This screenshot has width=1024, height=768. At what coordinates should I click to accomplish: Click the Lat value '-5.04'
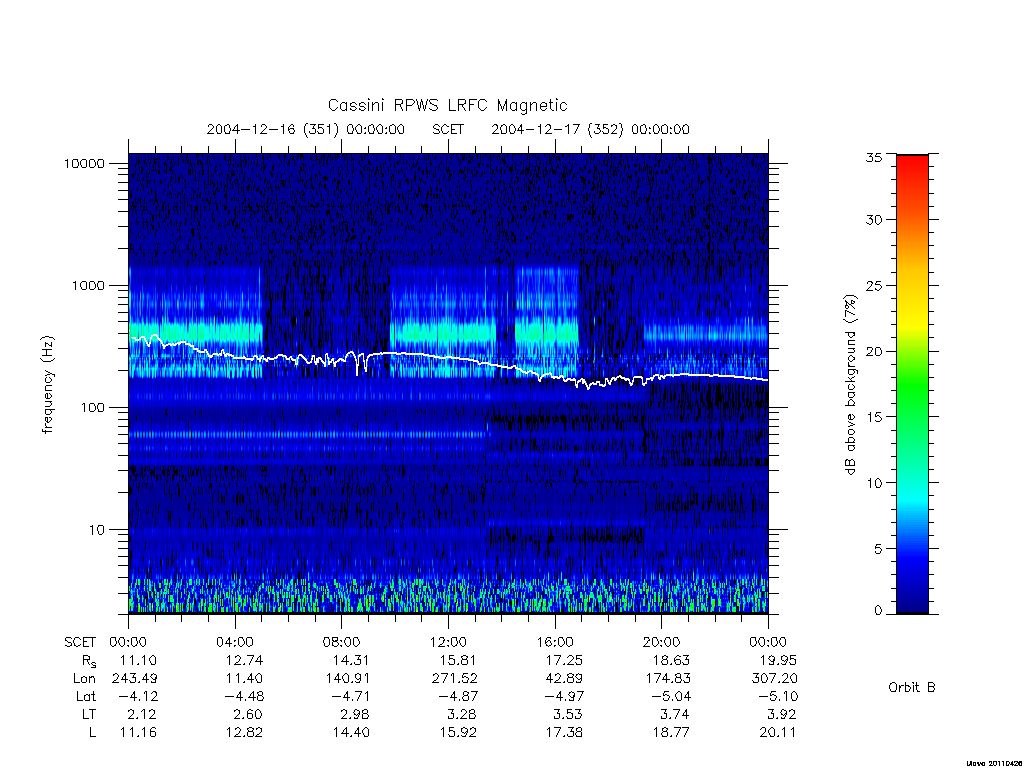(x=671, y=697)
